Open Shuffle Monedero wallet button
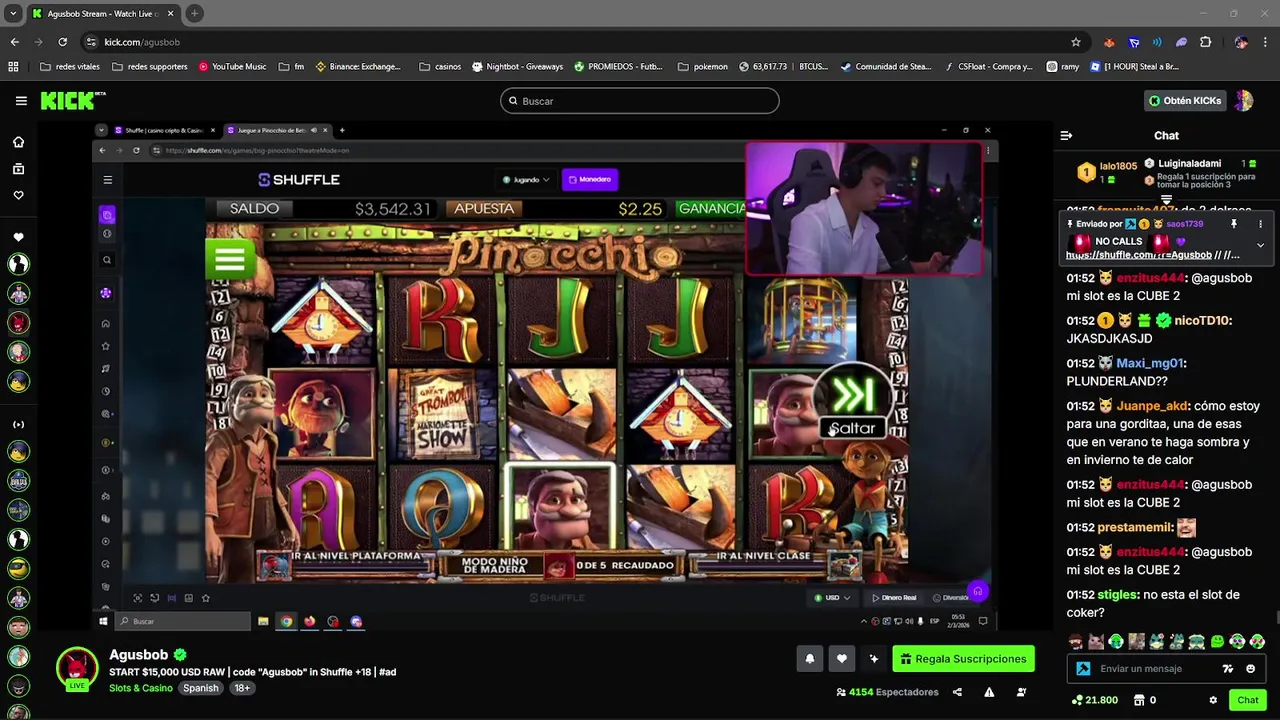 pyautogui.click(x=590, y=179)
